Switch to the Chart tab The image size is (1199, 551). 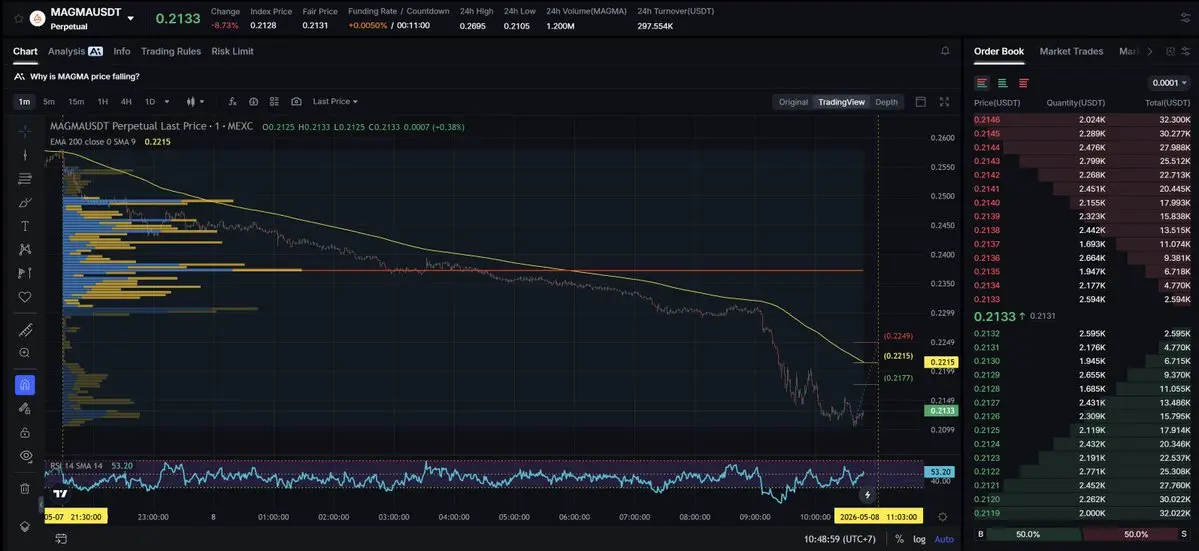[25, 51]
